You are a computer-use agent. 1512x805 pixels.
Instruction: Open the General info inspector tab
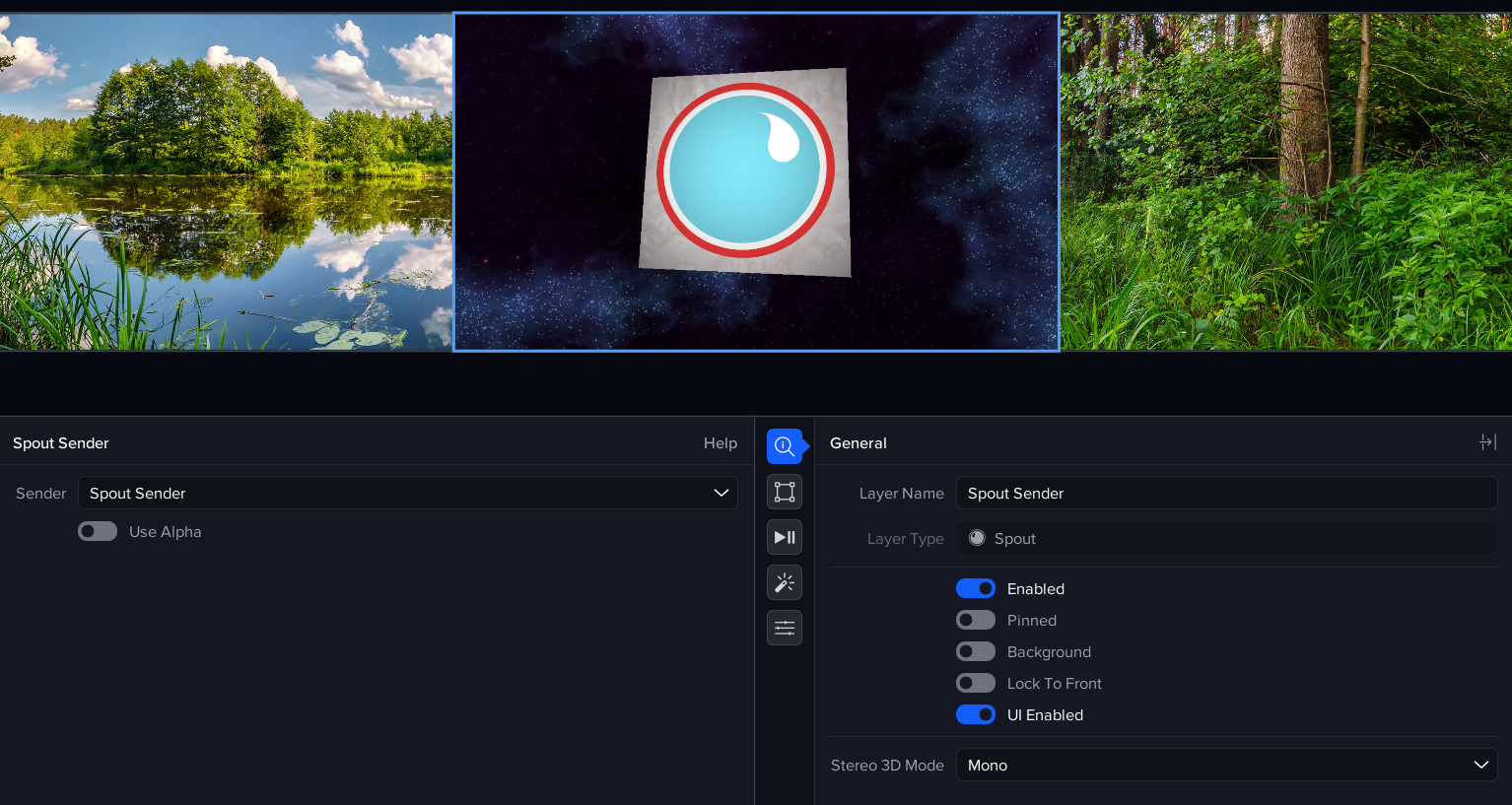[x=785, y=446]
